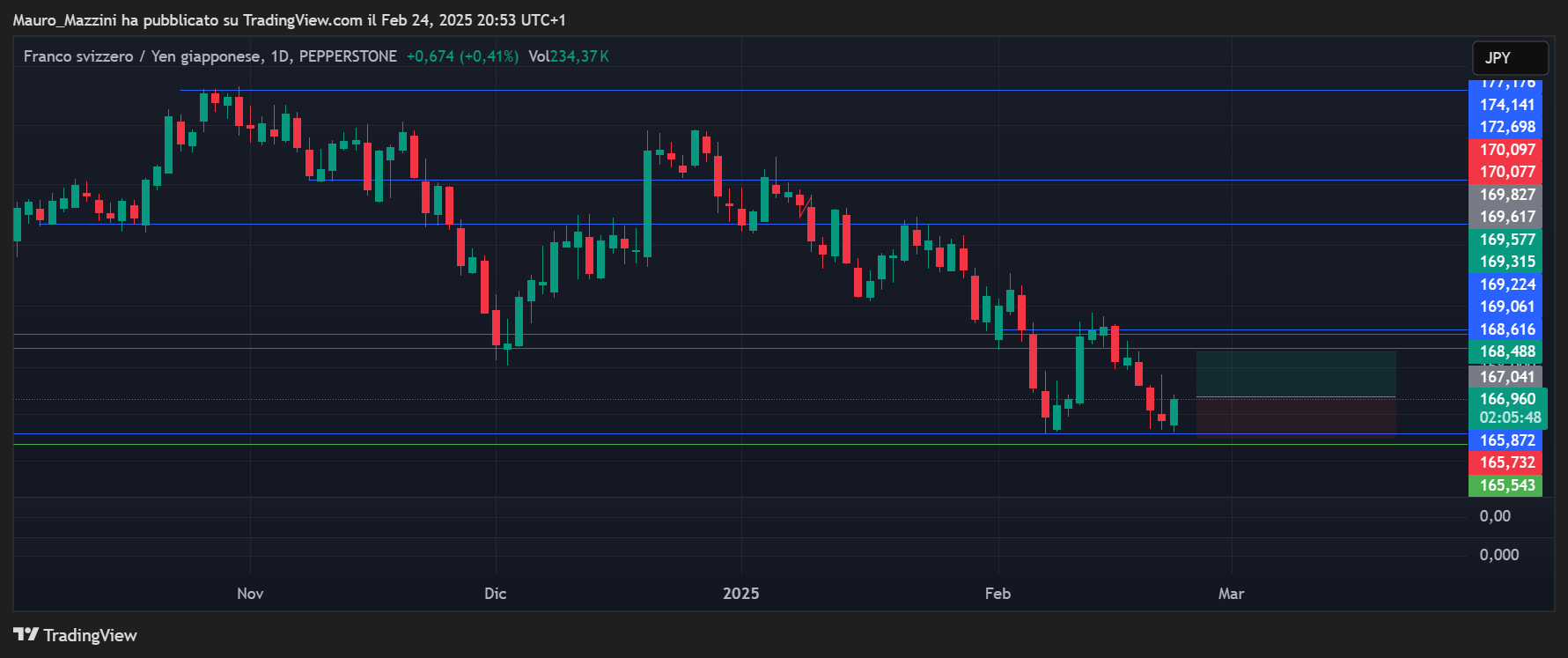
Task: Select the green profit zone of position box
Action: tap(1296, 374)
